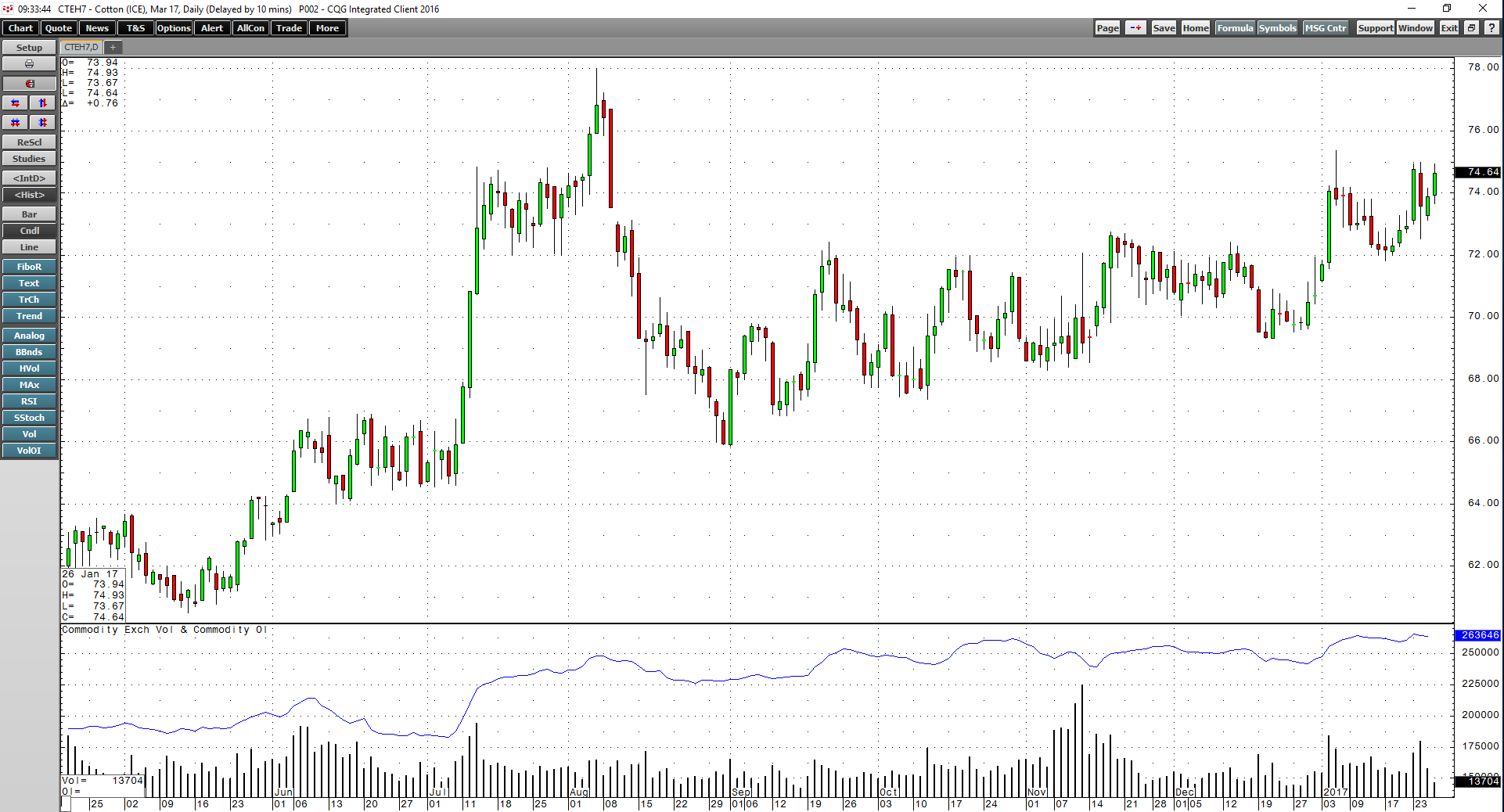Open the More menu
This screenshot has width=1504, height=812.
click(x=327, y=28)
